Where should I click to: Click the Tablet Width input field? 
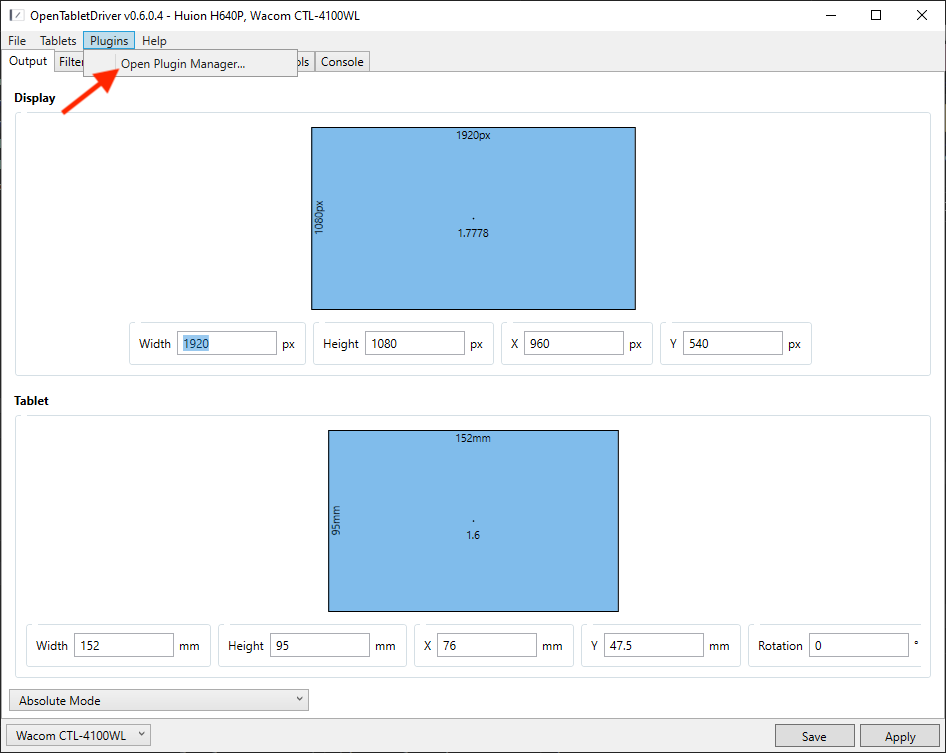coord(124,646)
